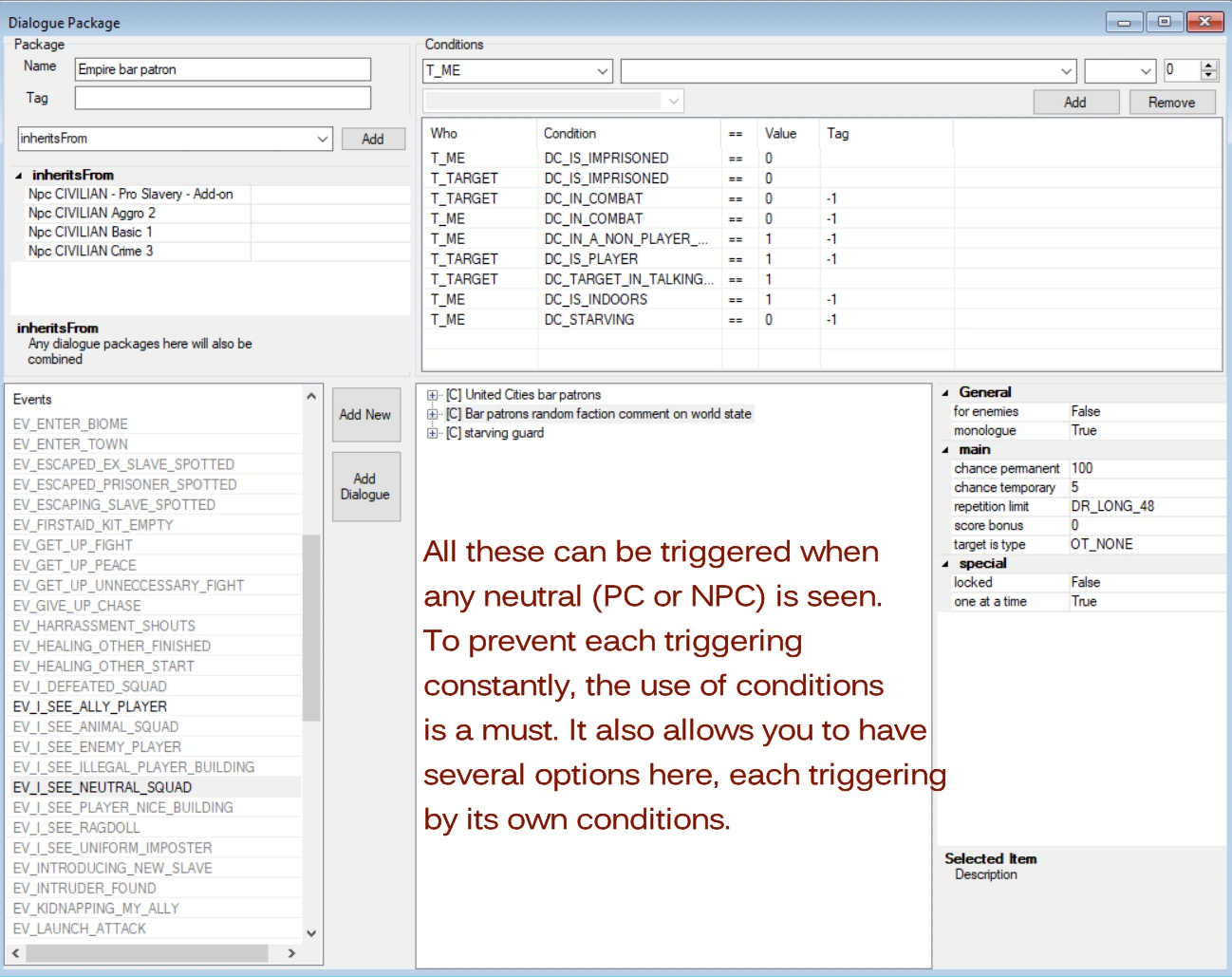Select the DC_IN_A_NON_PLAYER condition row

822,239
